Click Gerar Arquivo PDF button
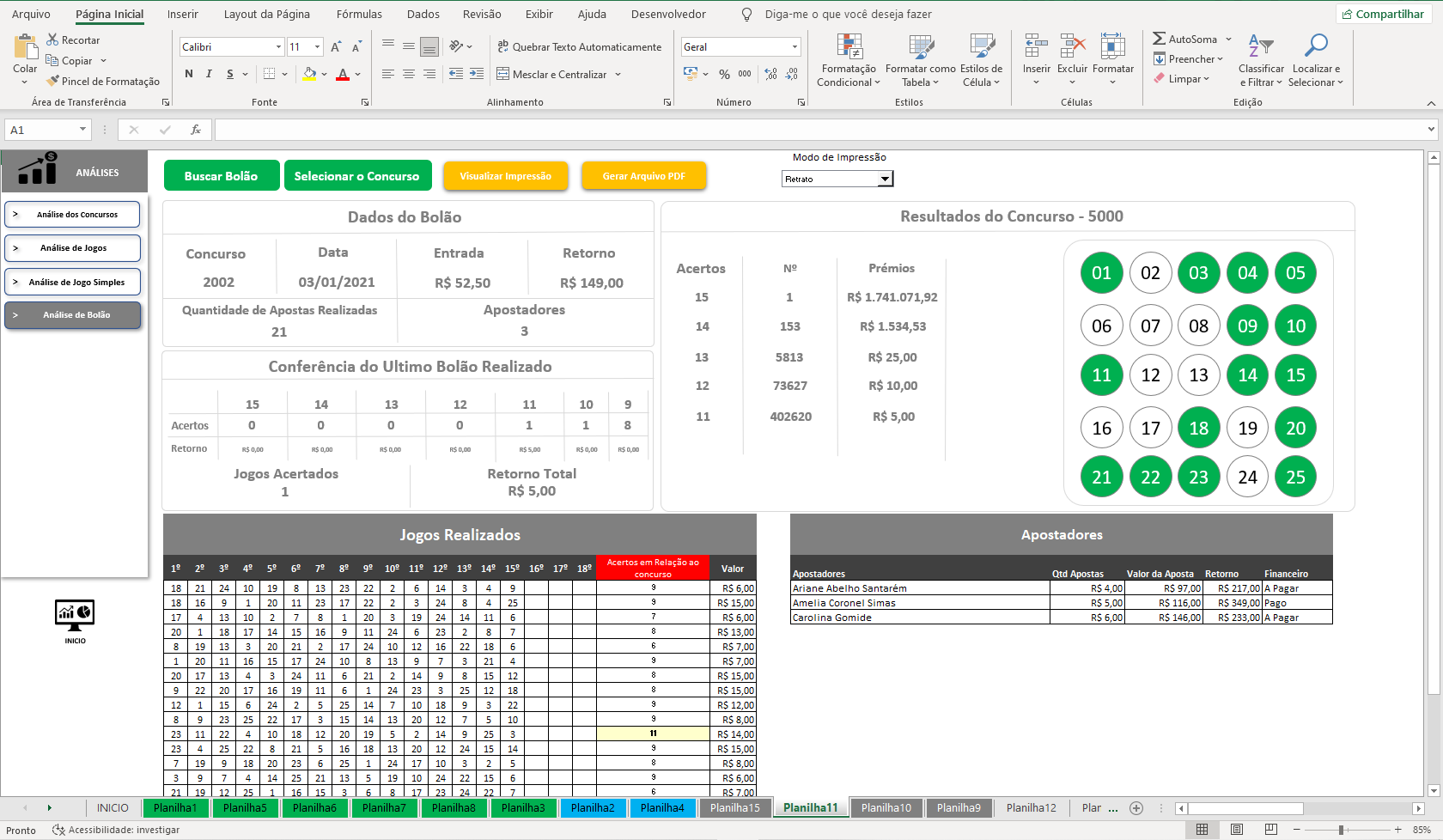Viewport: 1443px width, 840px height. pyautogui.click(x=644, y=175)
